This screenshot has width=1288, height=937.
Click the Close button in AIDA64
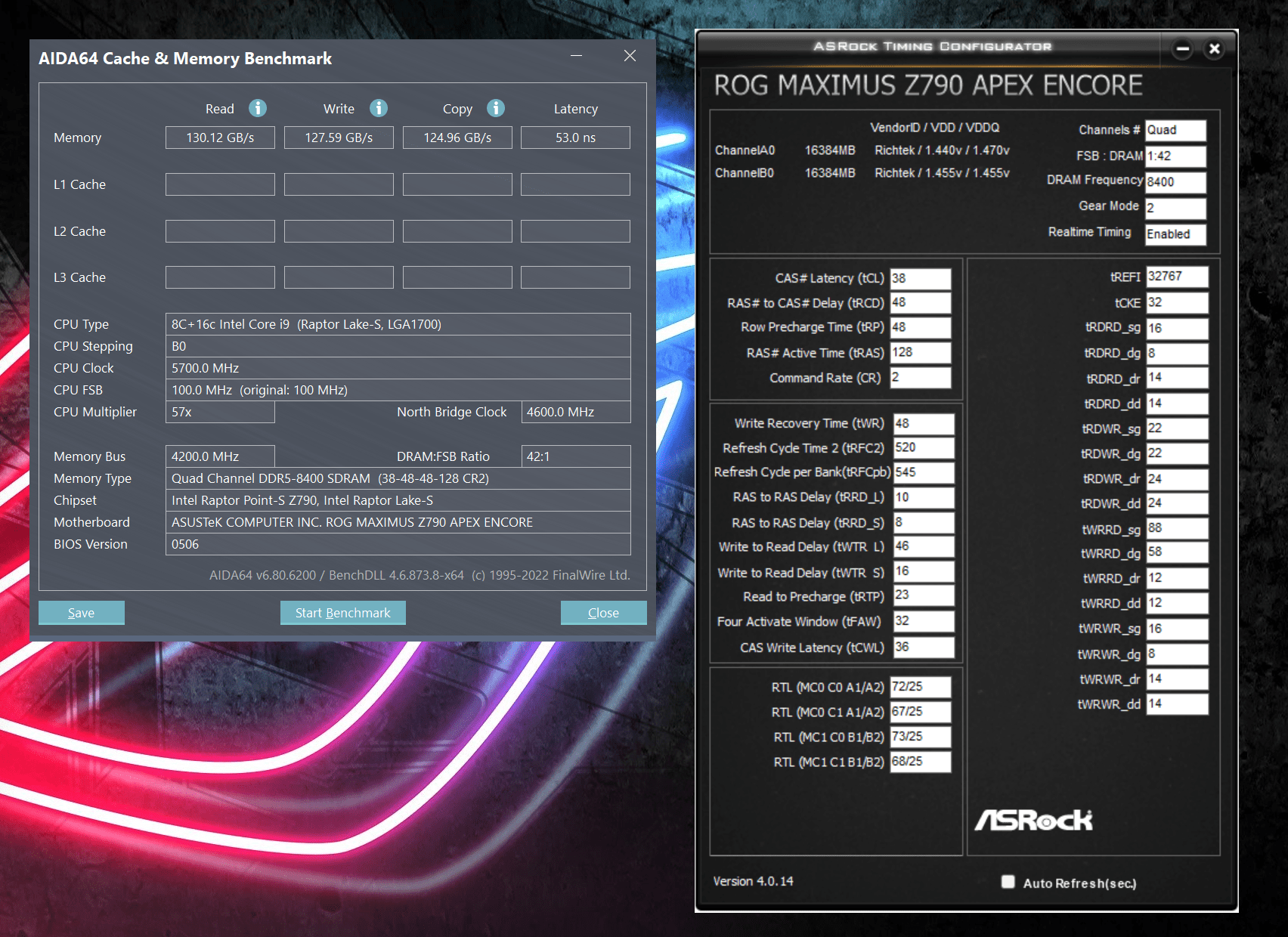coord(603,613)
